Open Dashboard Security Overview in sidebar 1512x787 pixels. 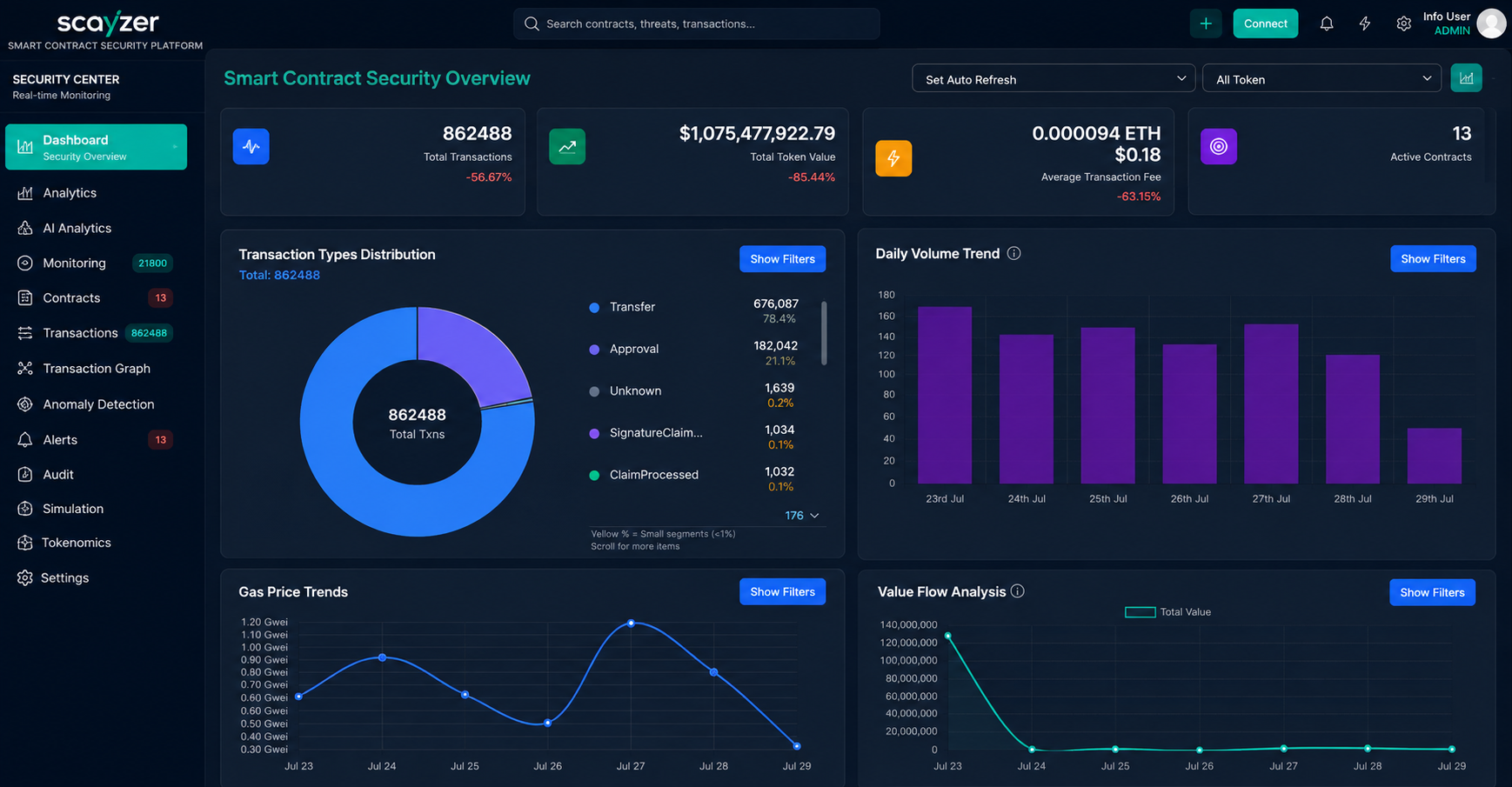(x=96, y=147)
